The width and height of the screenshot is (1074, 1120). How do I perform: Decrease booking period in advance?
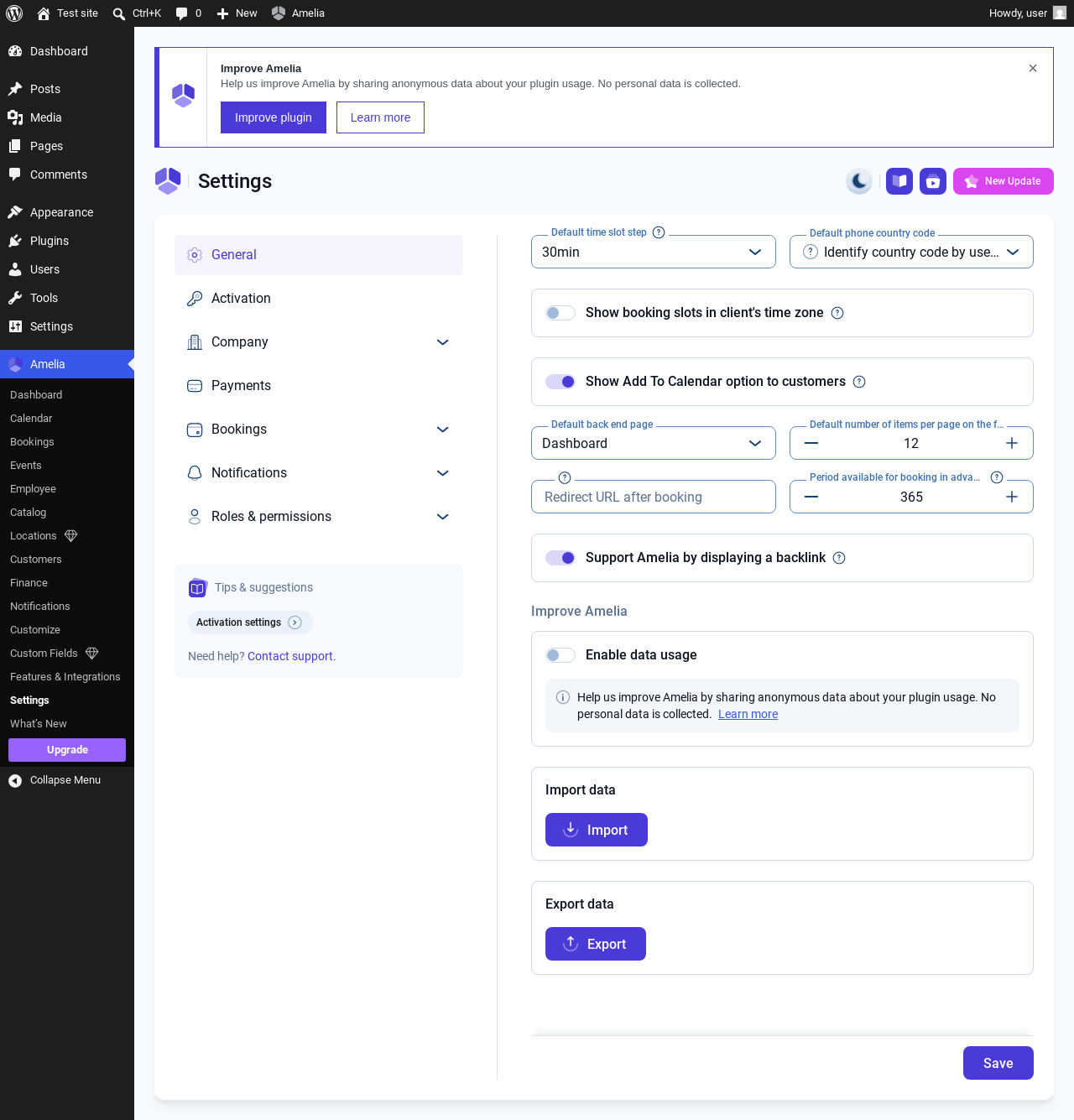pyautogui.click(x=811, y=497)
